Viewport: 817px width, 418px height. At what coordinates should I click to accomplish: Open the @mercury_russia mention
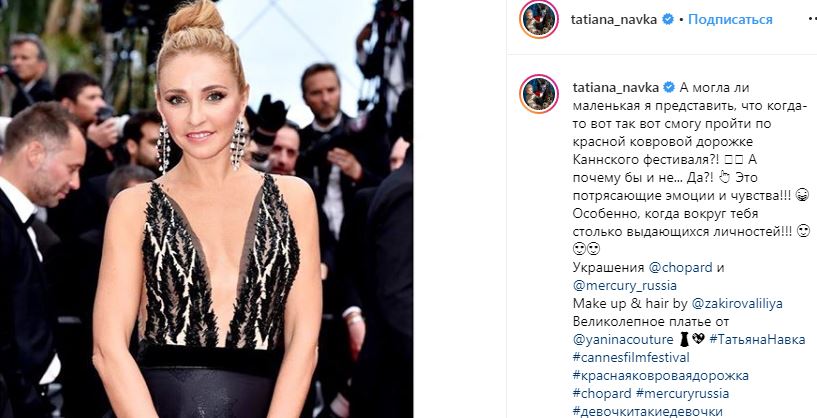click(x=625, y=286)
